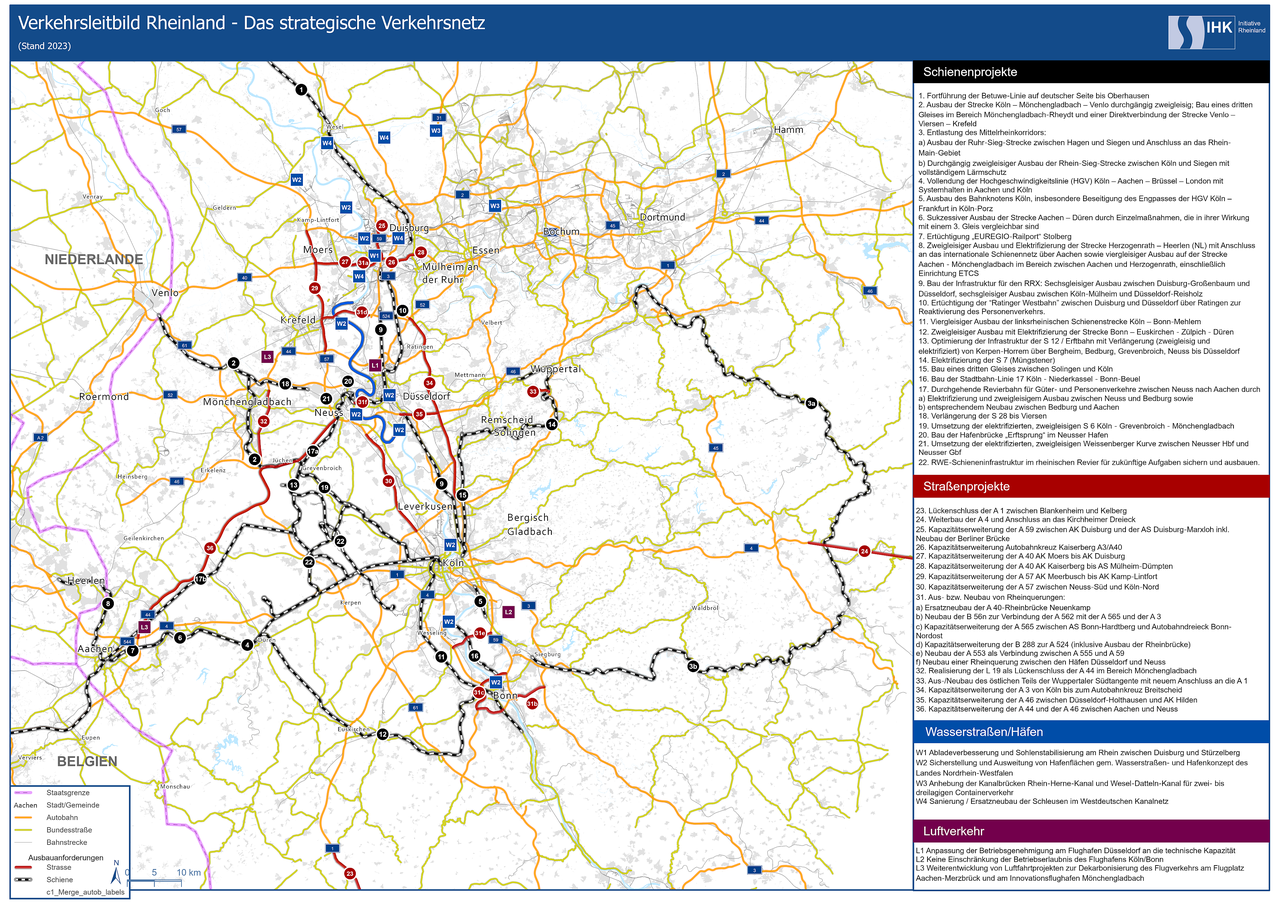Select rail marker 12 near Euskirchen
The height and width of the screenshot is (905, 1280).
click(x=382, y=735)
